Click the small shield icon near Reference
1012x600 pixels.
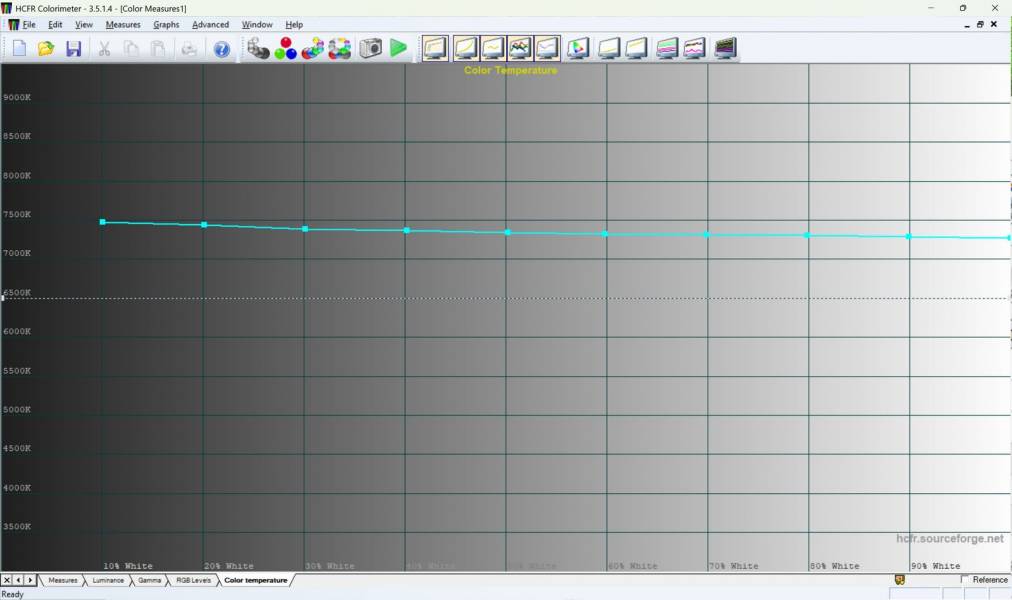pos(900,580)
